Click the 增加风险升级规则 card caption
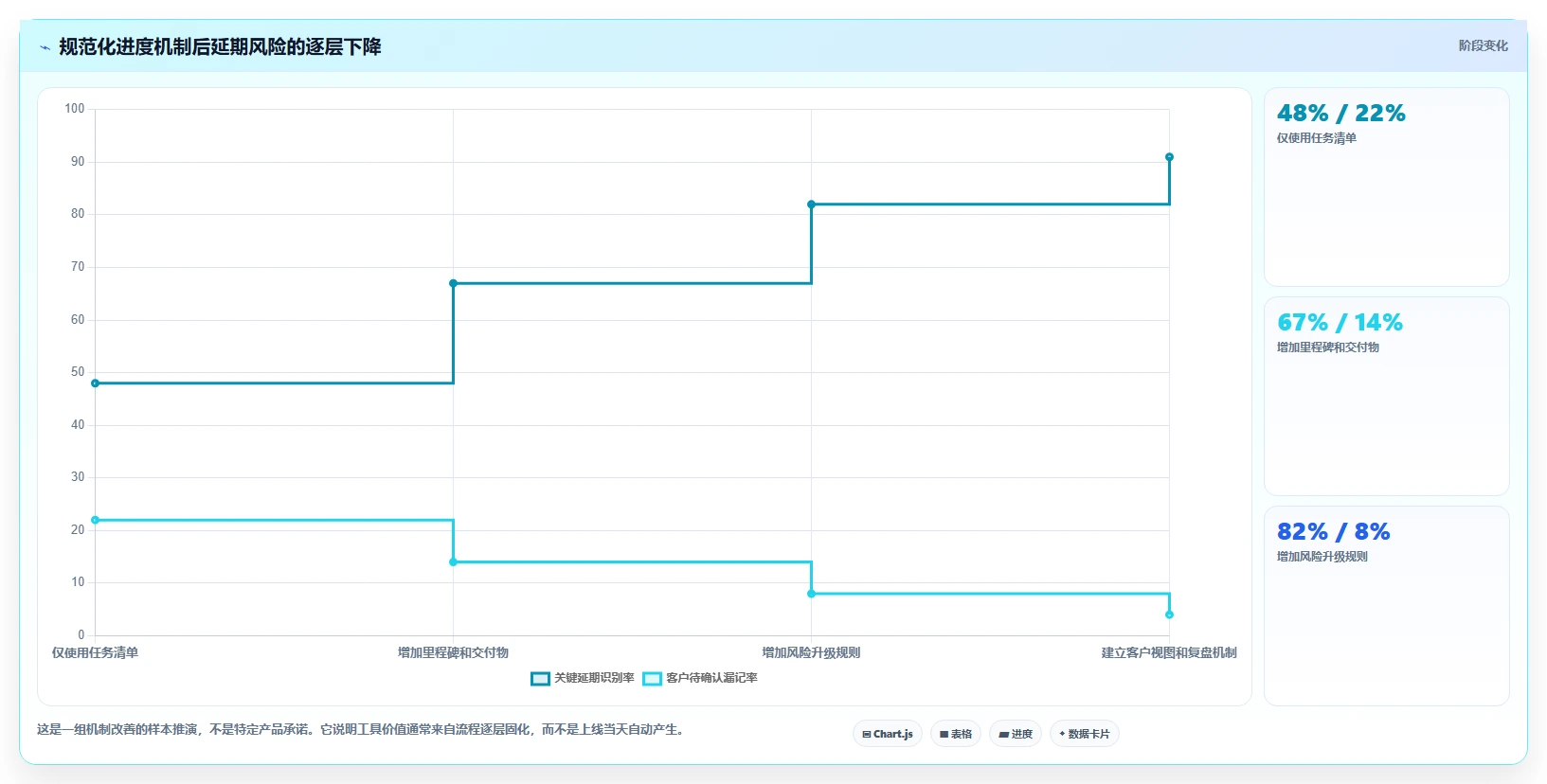Screen dimensions: 1547x784 point(1322,557)
